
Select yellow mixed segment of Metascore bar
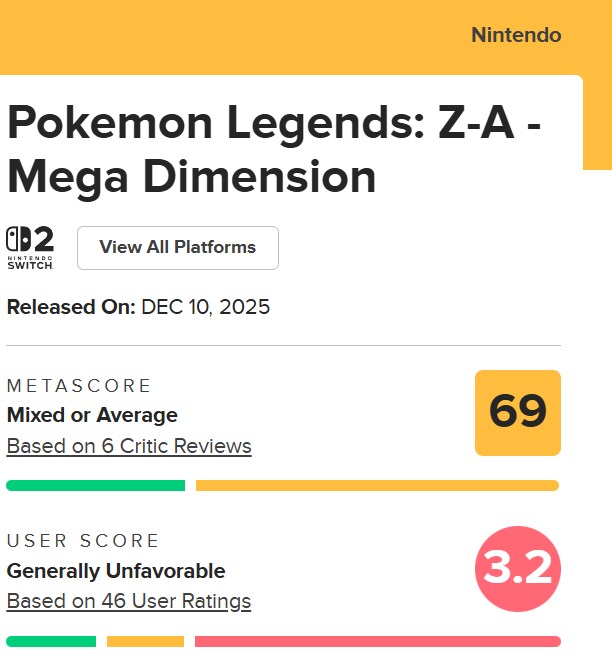click(x=377, y=486)
